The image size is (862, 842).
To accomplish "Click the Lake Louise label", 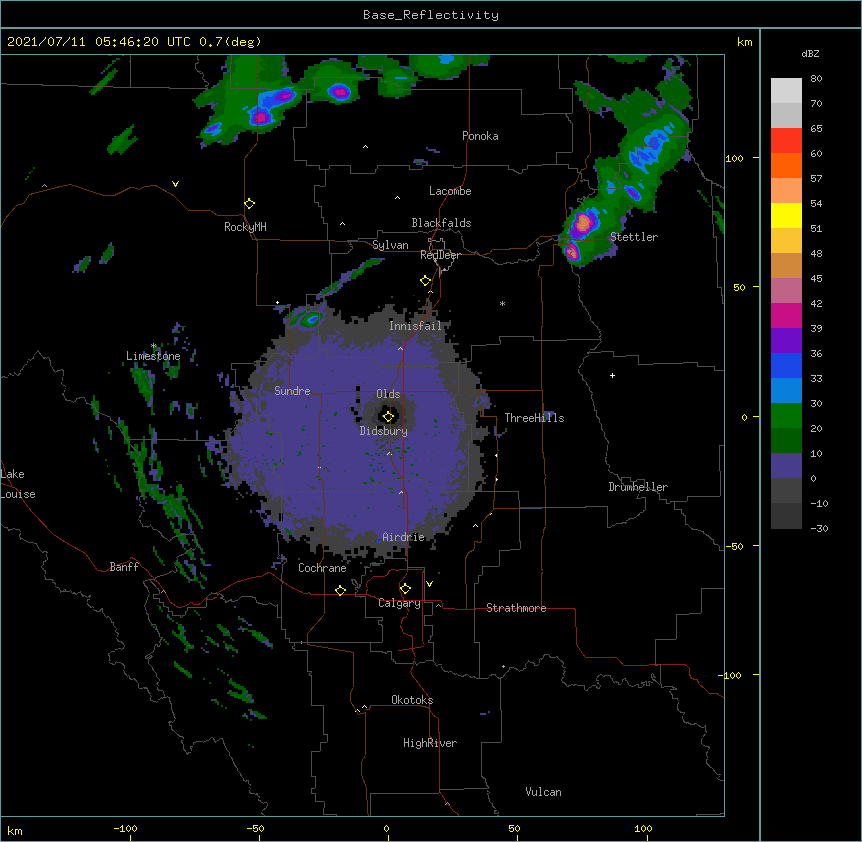I will [18, 484].
